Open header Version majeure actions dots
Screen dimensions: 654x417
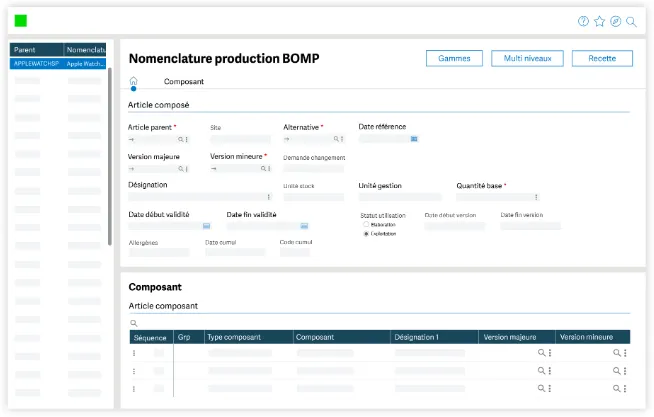click(186, 168)
